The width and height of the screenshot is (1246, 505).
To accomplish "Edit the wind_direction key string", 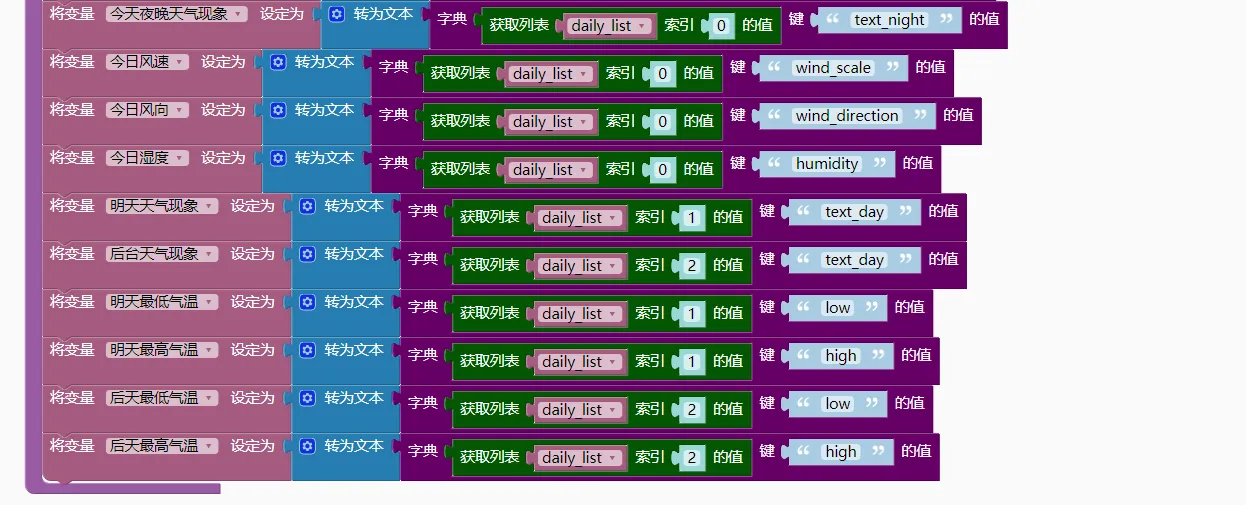I will 847,116.
